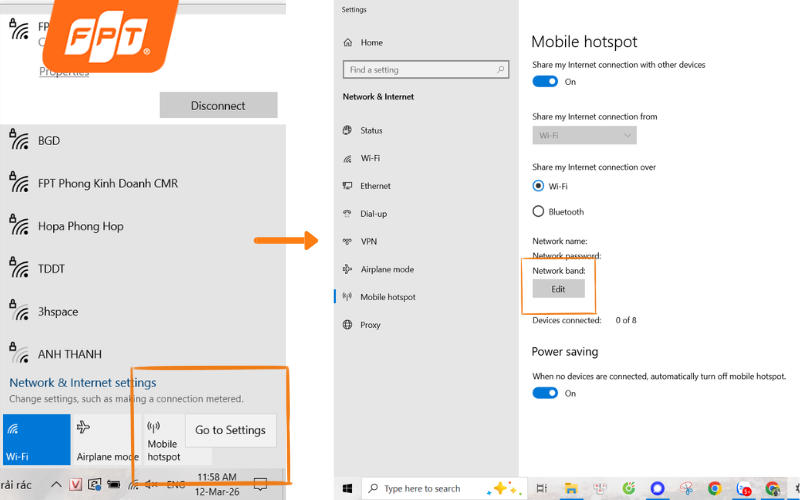Open the notification center icon
The height and width of the screenshot is (500, 800).
point(259,485)
